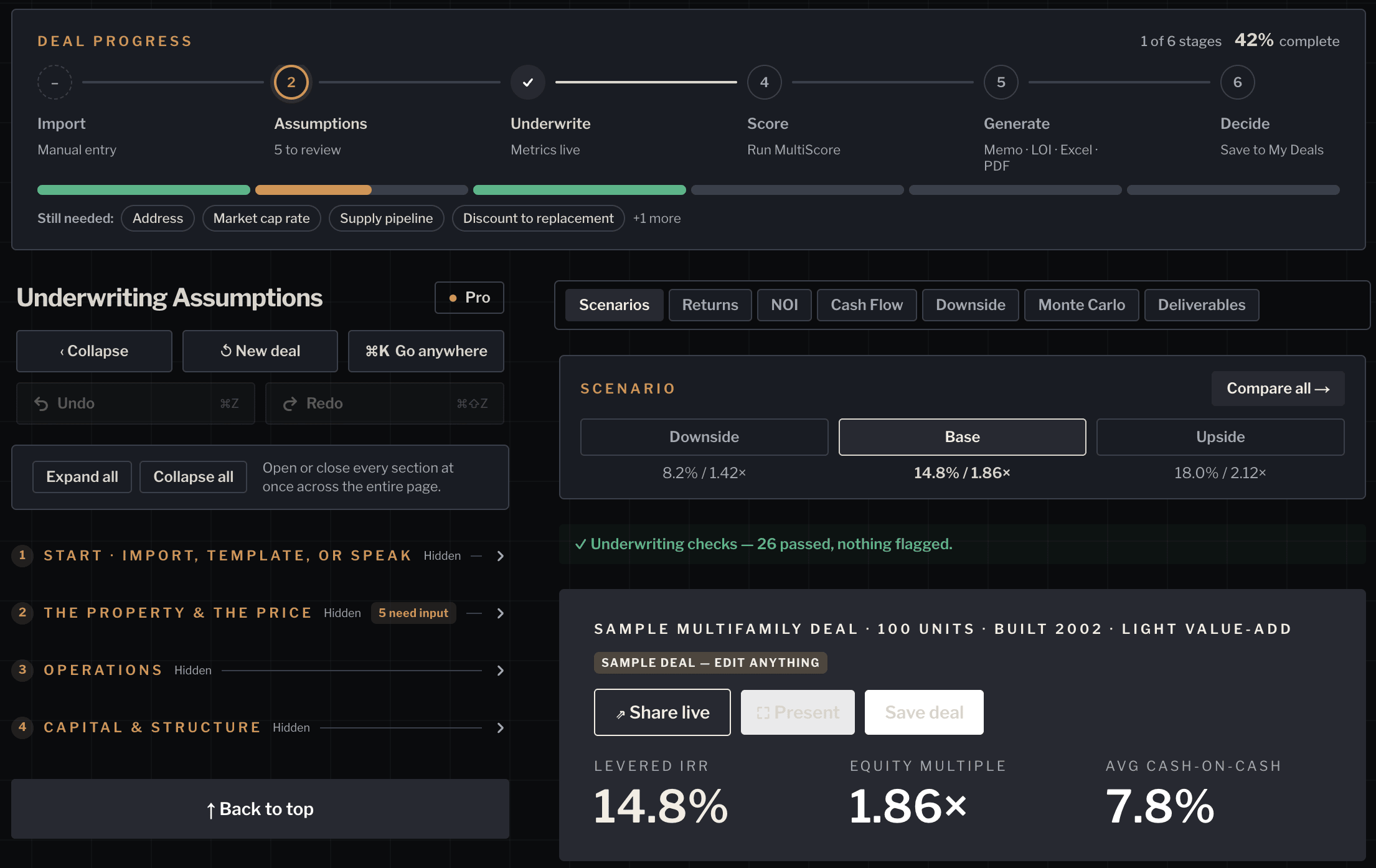View the Deliverables tab
The width and height of the screenshot is (1376, 868).
[1202, 305]
